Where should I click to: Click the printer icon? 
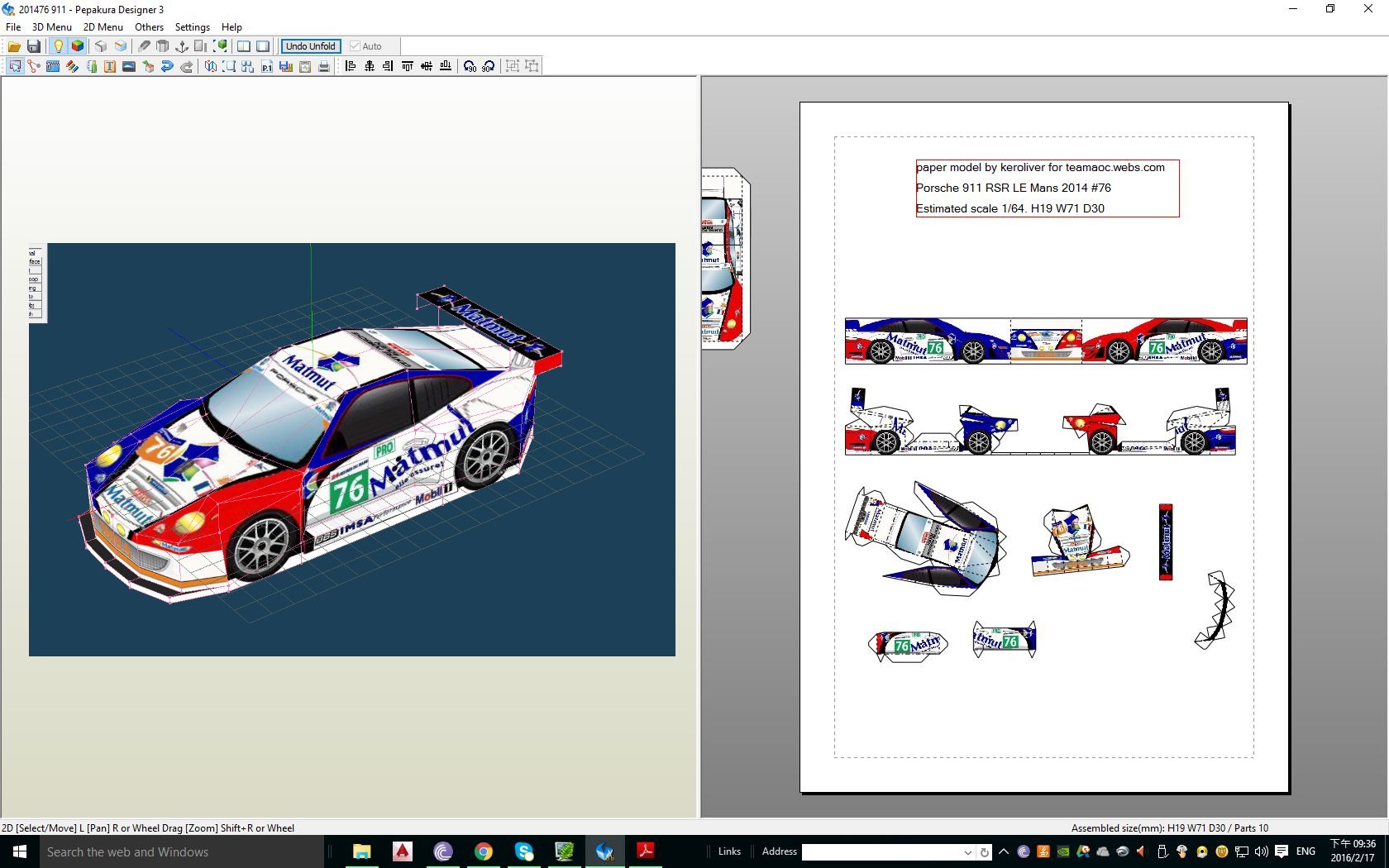(x=324, y=66)
